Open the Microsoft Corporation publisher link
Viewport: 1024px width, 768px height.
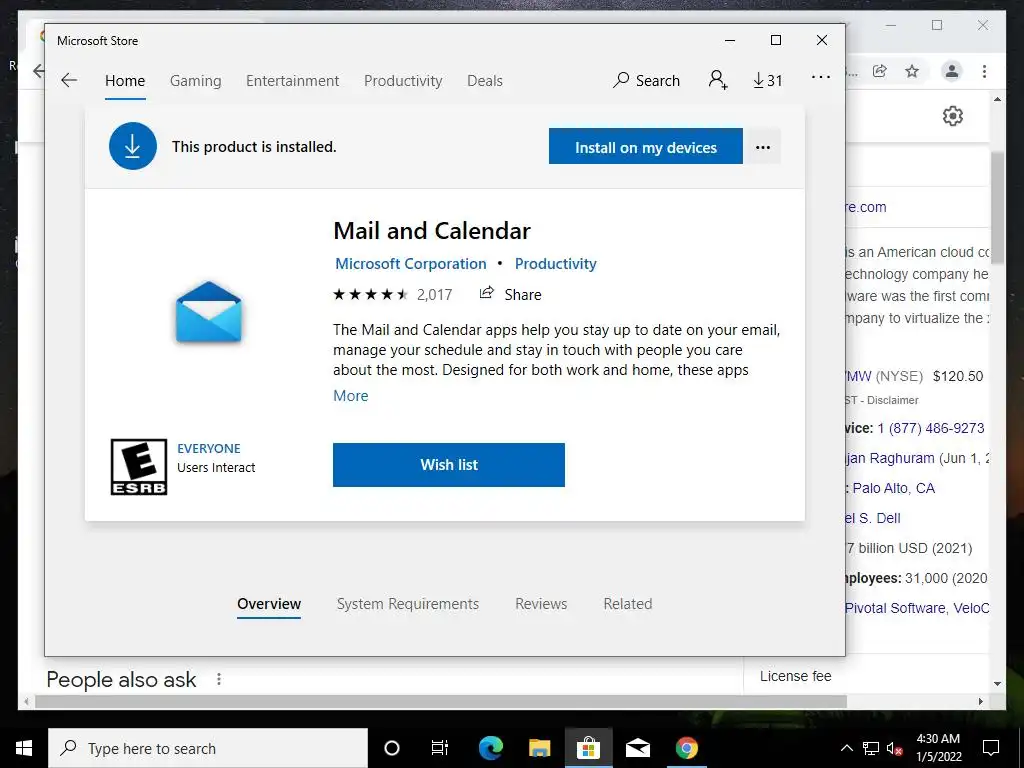[411, 264]
